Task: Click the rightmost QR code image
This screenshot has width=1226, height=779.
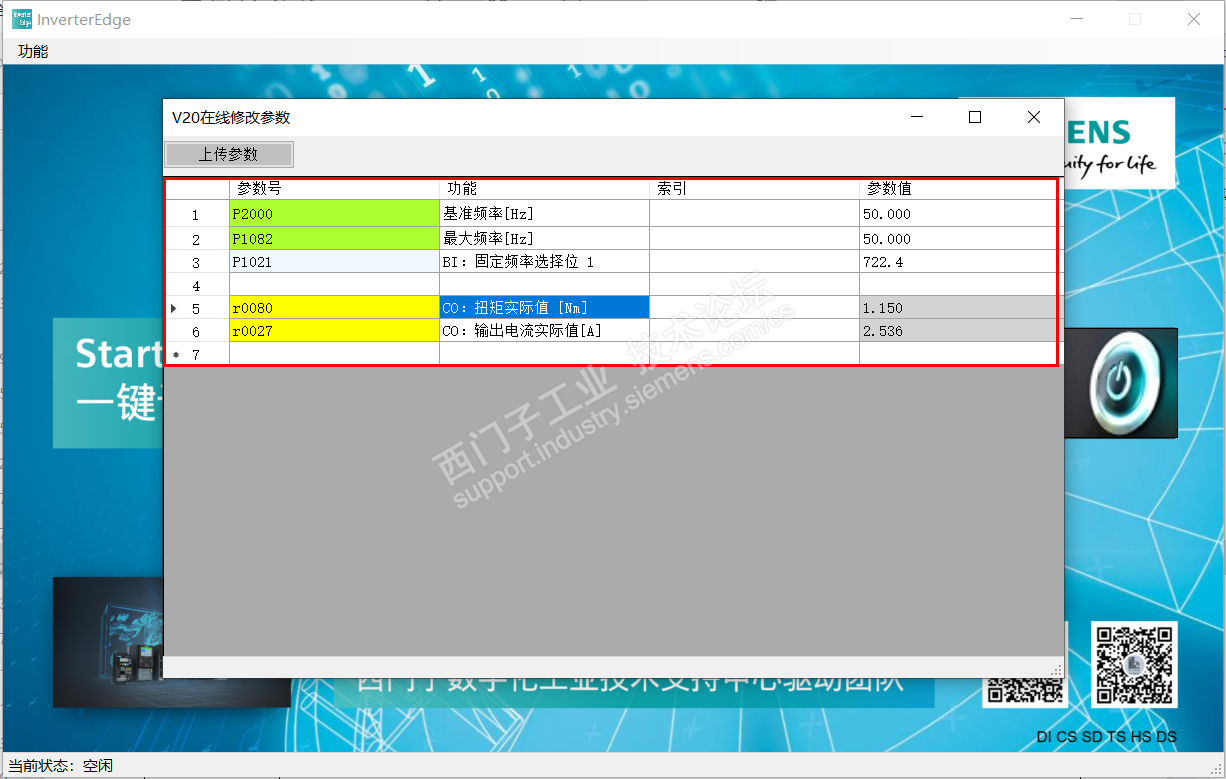Action: [x=1134, y=664]
